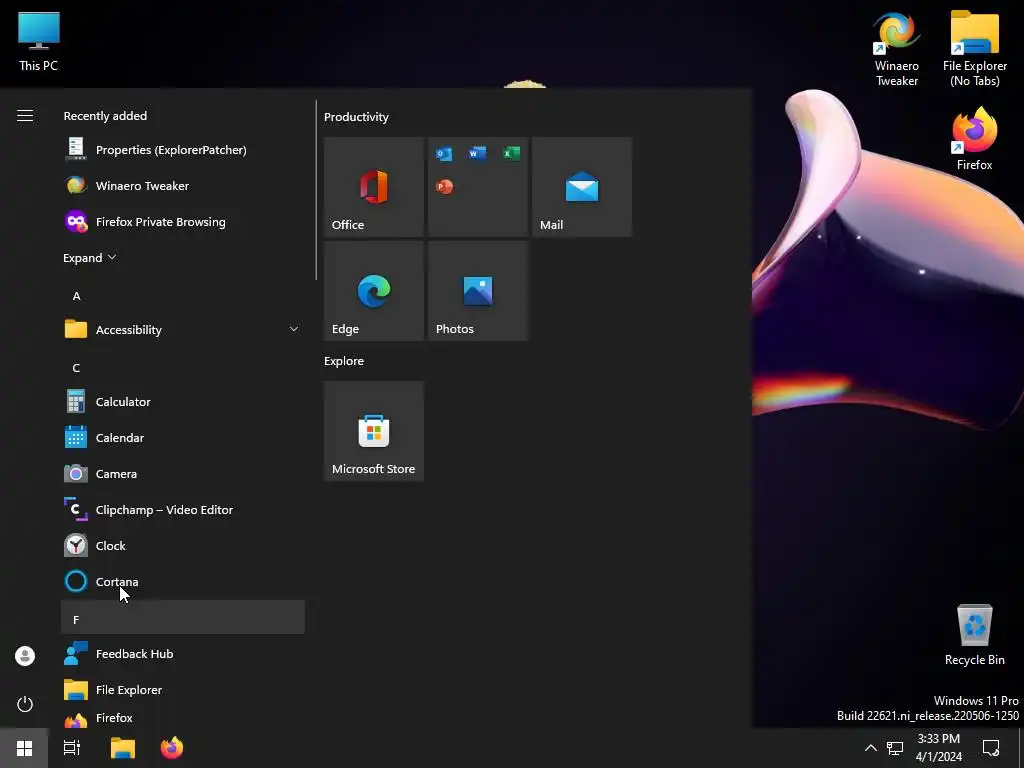Click the Start menu app list scrollbar
The width and height of the screenshot is (1024, 768).
click(316, 190)
